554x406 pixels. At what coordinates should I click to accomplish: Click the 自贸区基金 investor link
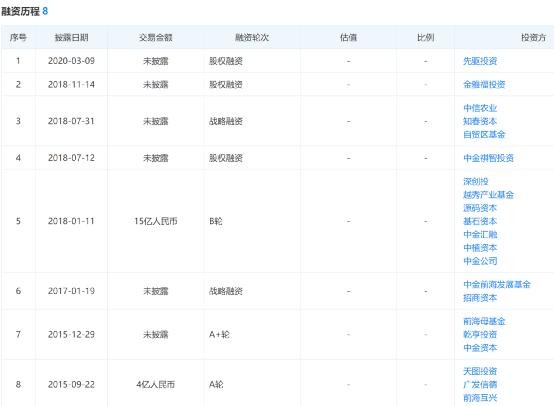(x=484, y=134)
